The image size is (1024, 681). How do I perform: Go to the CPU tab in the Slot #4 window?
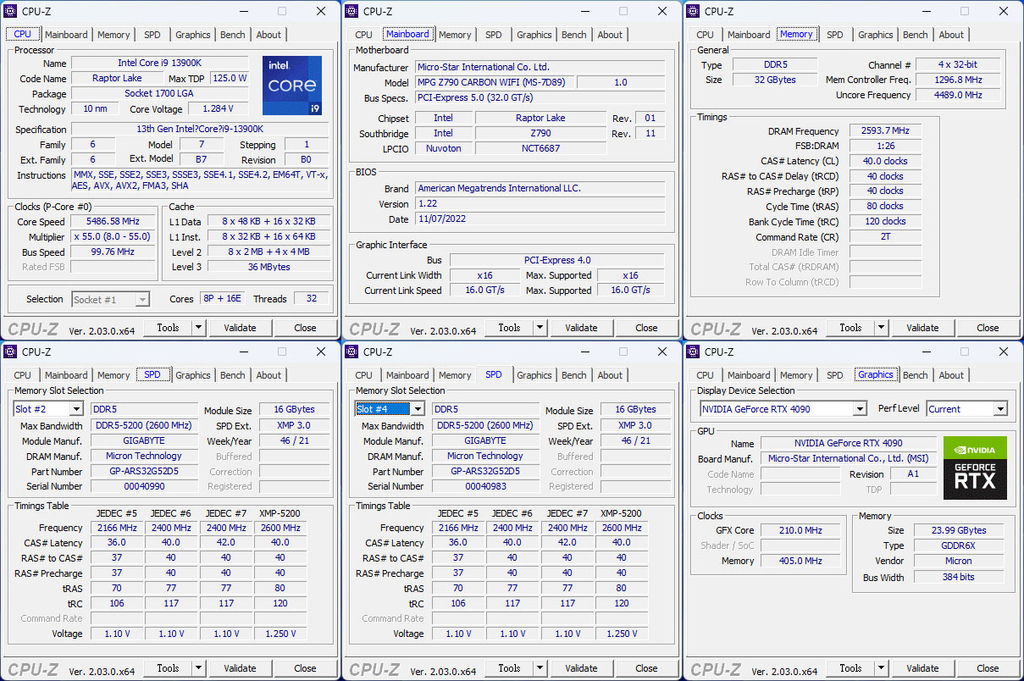tap(364, 375)
